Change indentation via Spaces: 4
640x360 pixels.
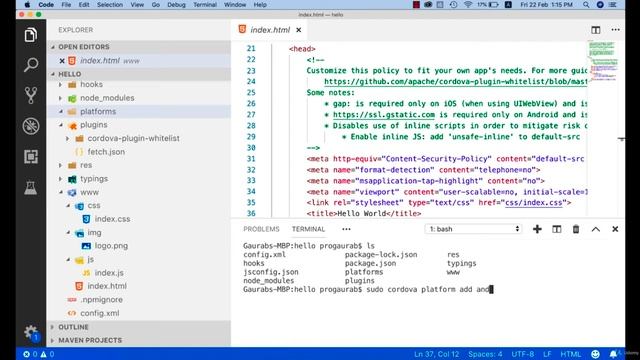(485, 354)
